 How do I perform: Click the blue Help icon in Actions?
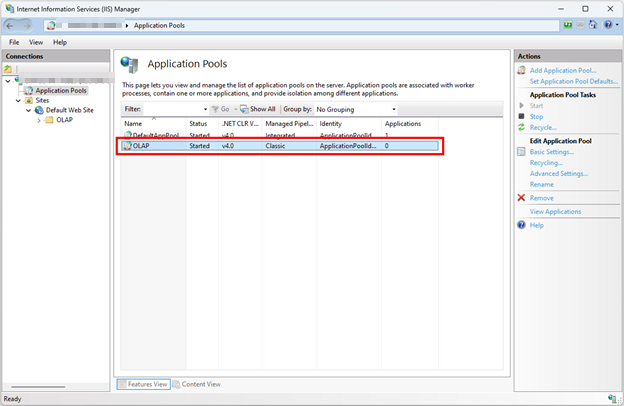[521, 225]
